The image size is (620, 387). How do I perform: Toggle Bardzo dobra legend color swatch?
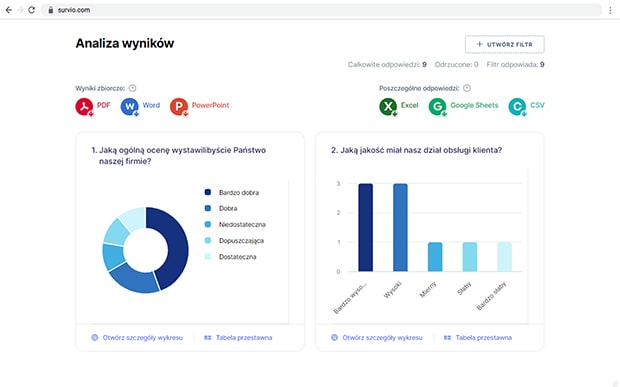(x=208, y=192)
